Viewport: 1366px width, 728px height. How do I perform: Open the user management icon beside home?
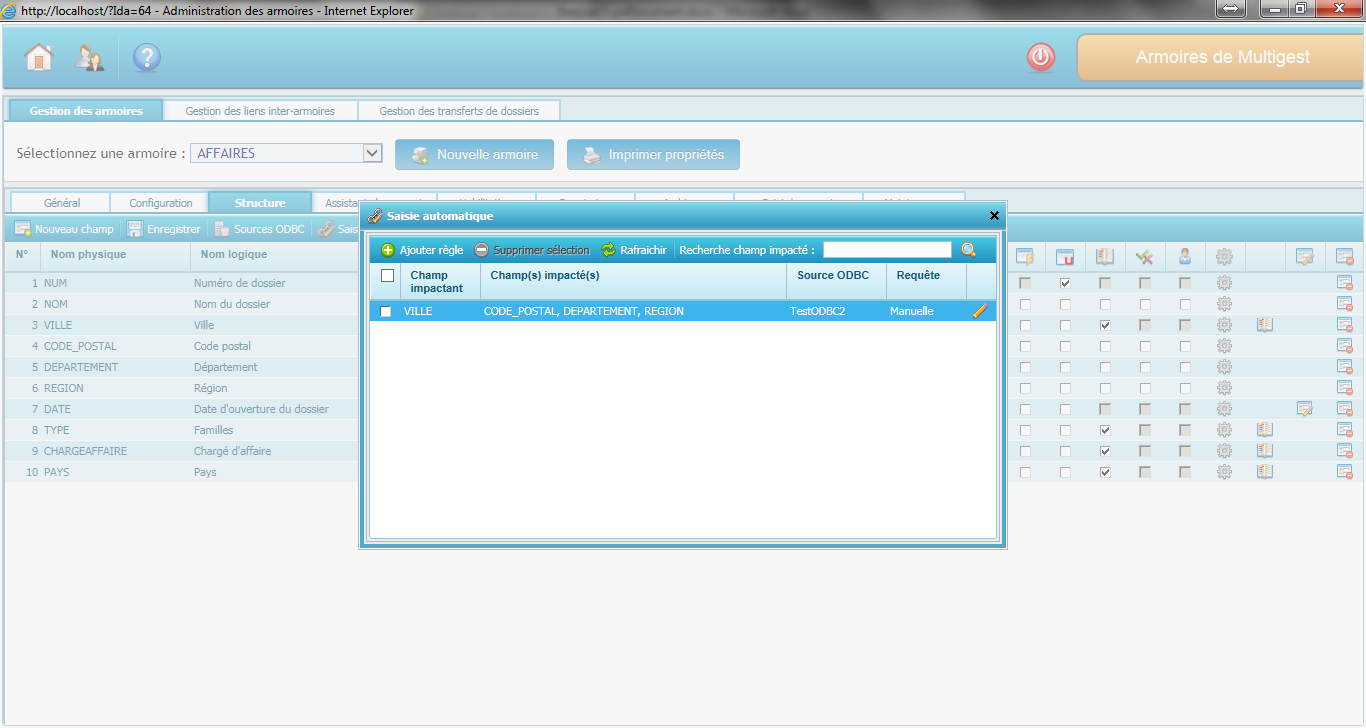[x=89, y=58]
